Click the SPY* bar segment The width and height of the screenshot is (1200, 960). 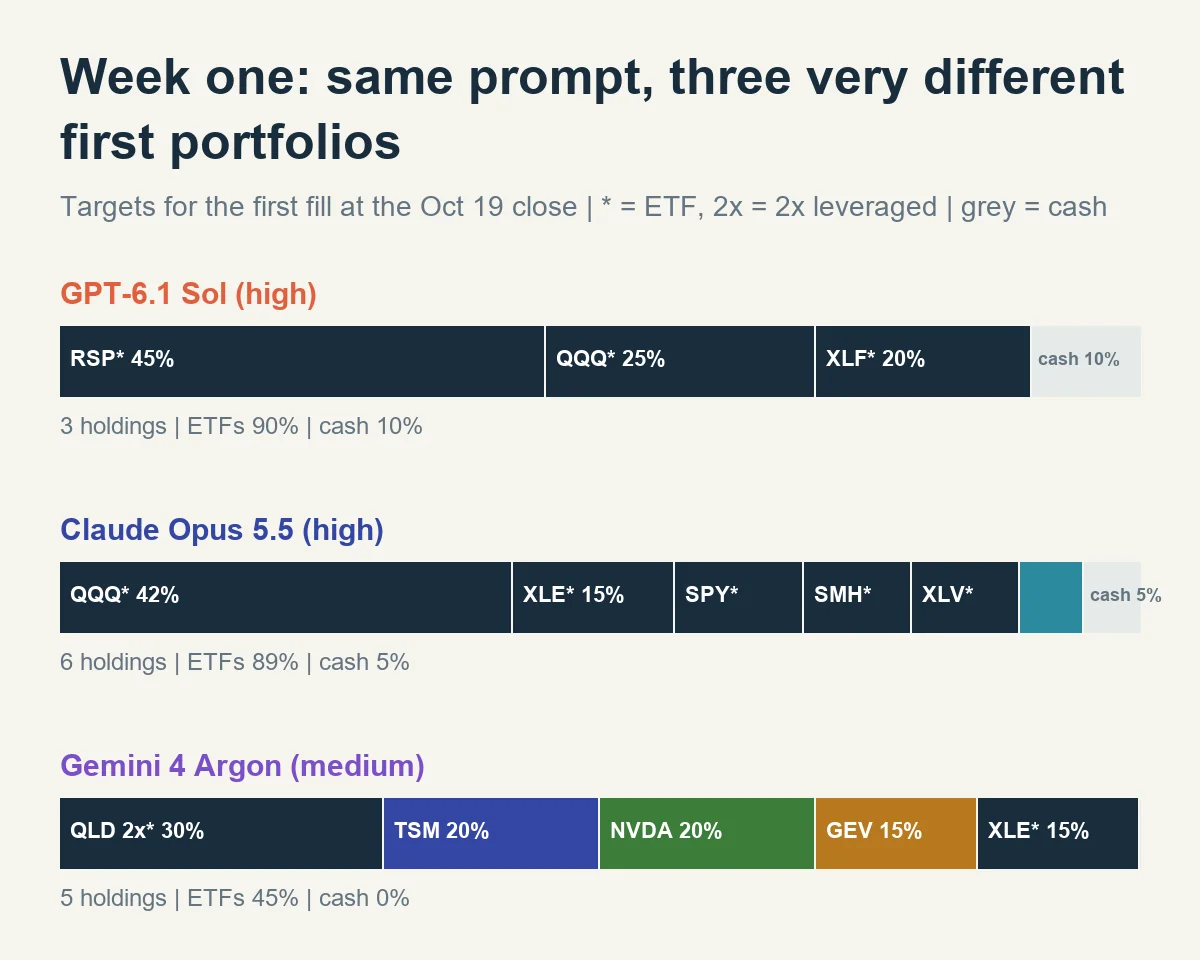739,597
